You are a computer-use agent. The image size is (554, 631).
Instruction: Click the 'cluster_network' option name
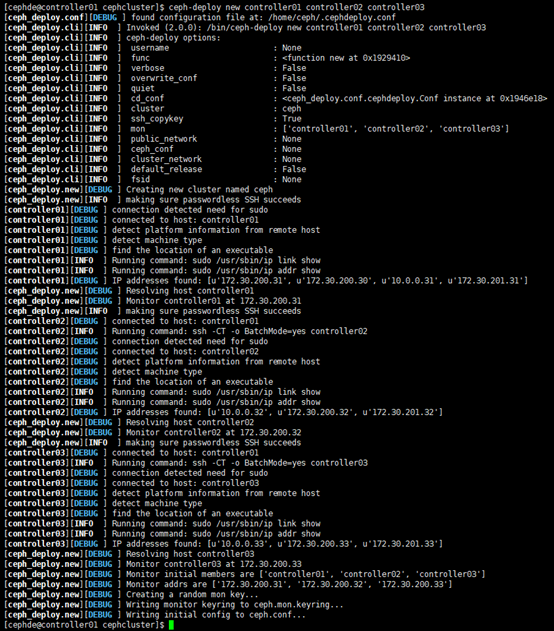(x=166, y=159)
